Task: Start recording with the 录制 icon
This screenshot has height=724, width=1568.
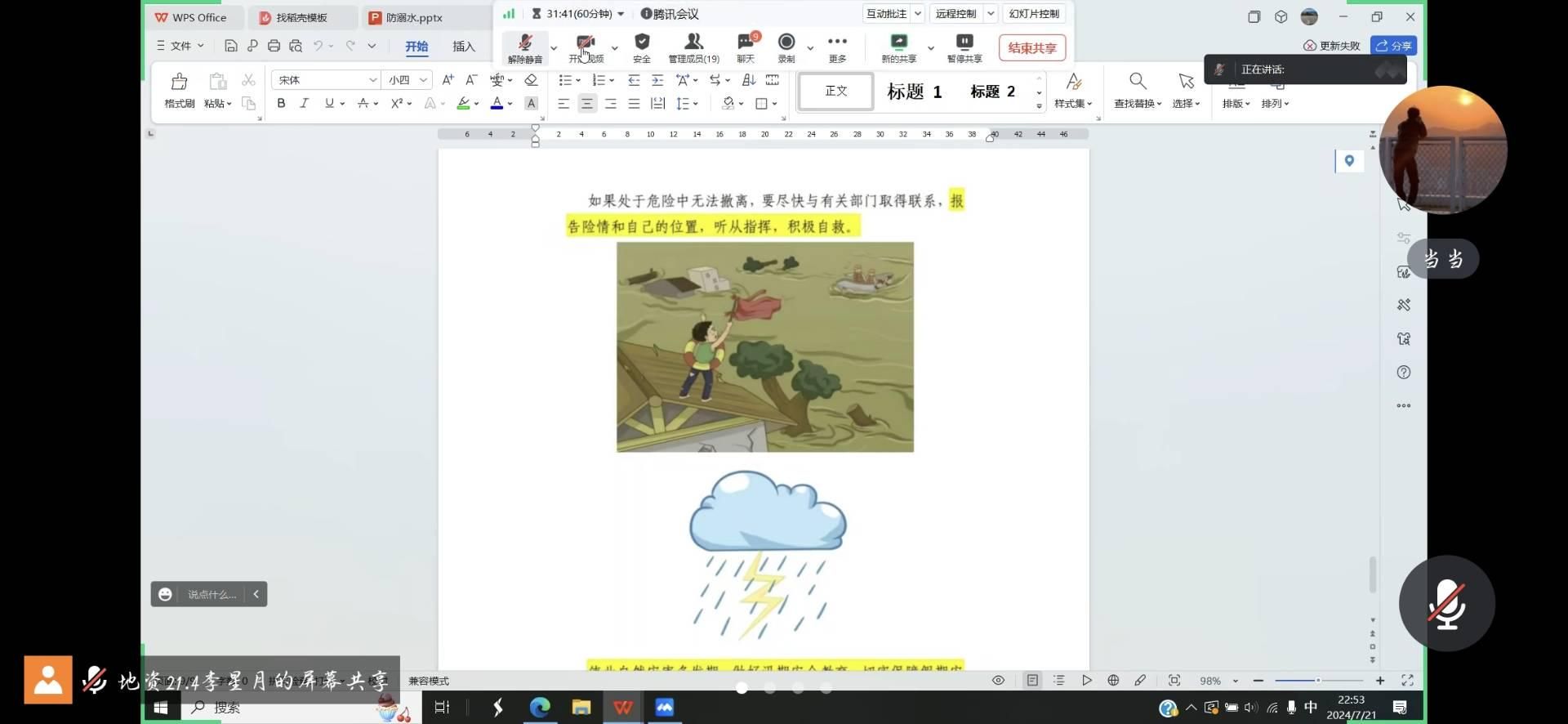Action: point(786,47)
